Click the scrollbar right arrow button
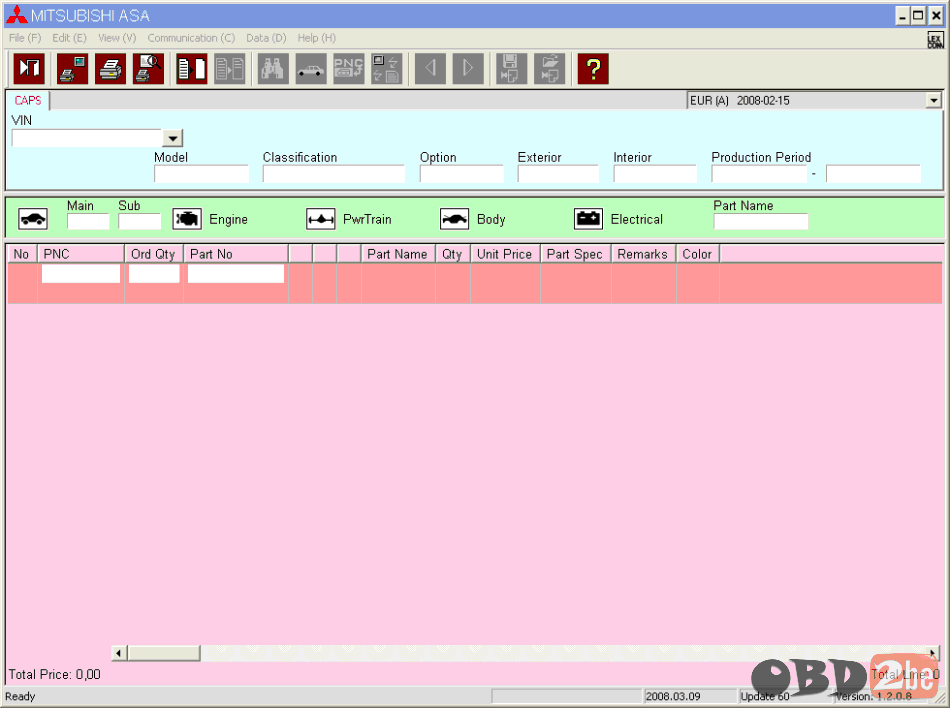Image resolution: width=950 pixels, height=708 pixels. coord(932,653)
